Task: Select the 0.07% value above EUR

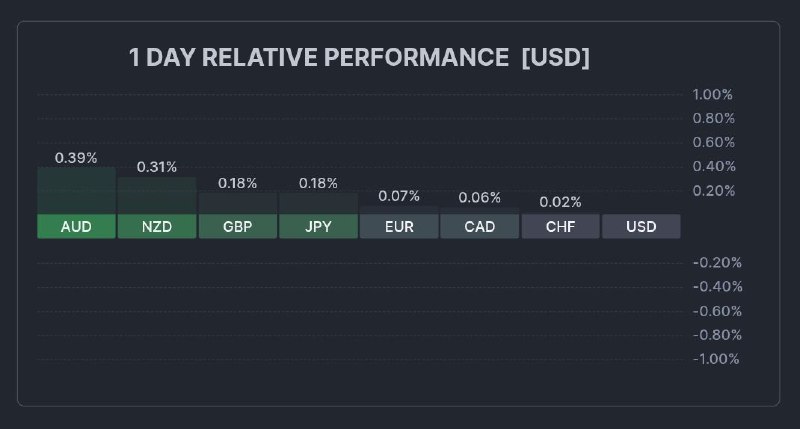Action: (399, 196)
